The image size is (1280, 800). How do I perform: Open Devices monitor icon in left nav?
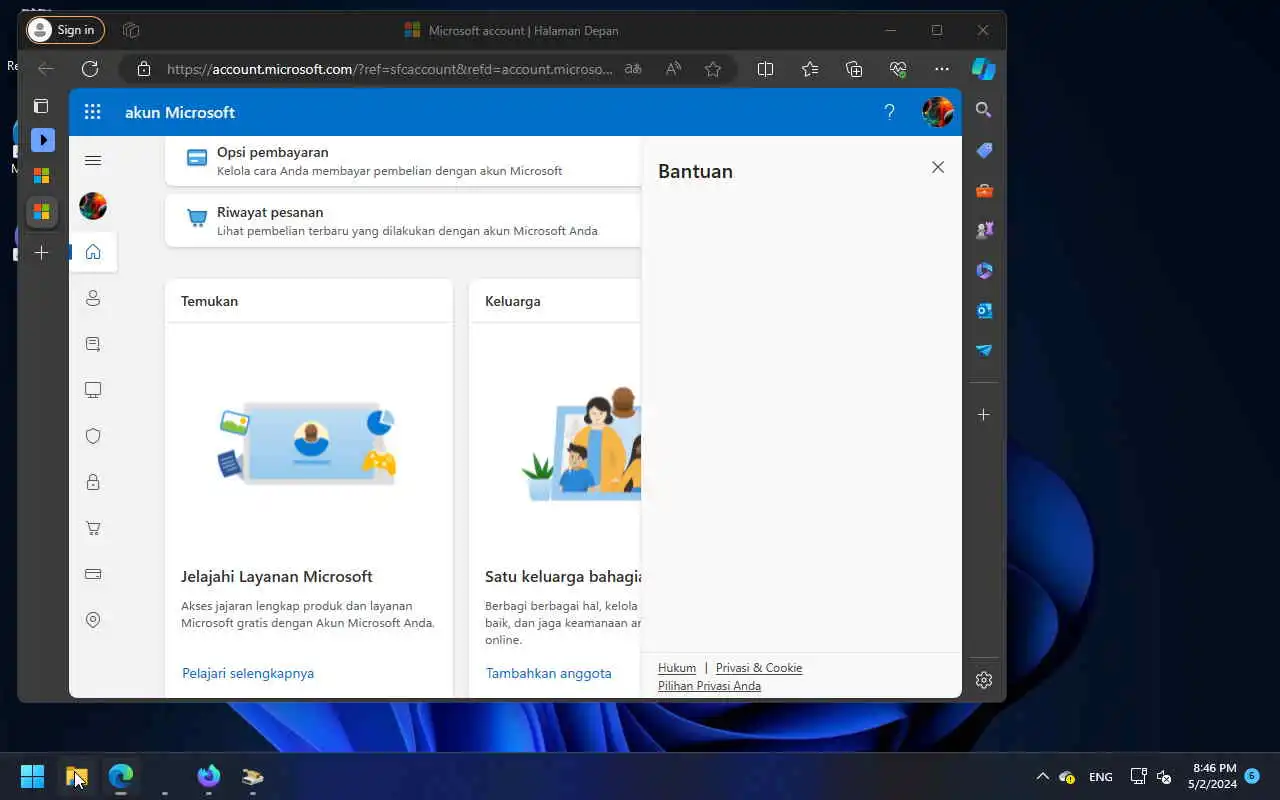click(93, 390)
